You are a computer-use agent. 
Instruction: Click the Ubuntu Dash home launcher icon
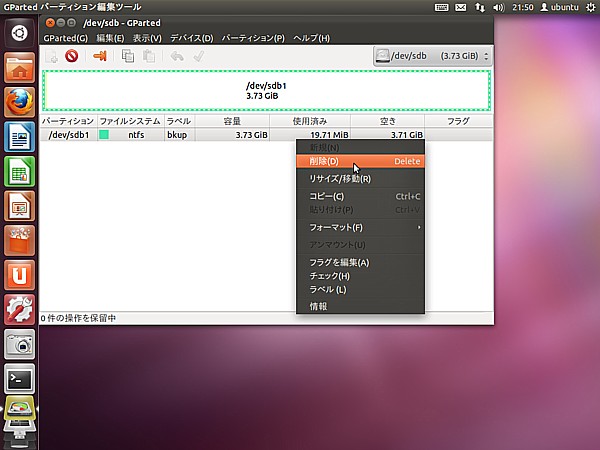click(x=19, y=33)
